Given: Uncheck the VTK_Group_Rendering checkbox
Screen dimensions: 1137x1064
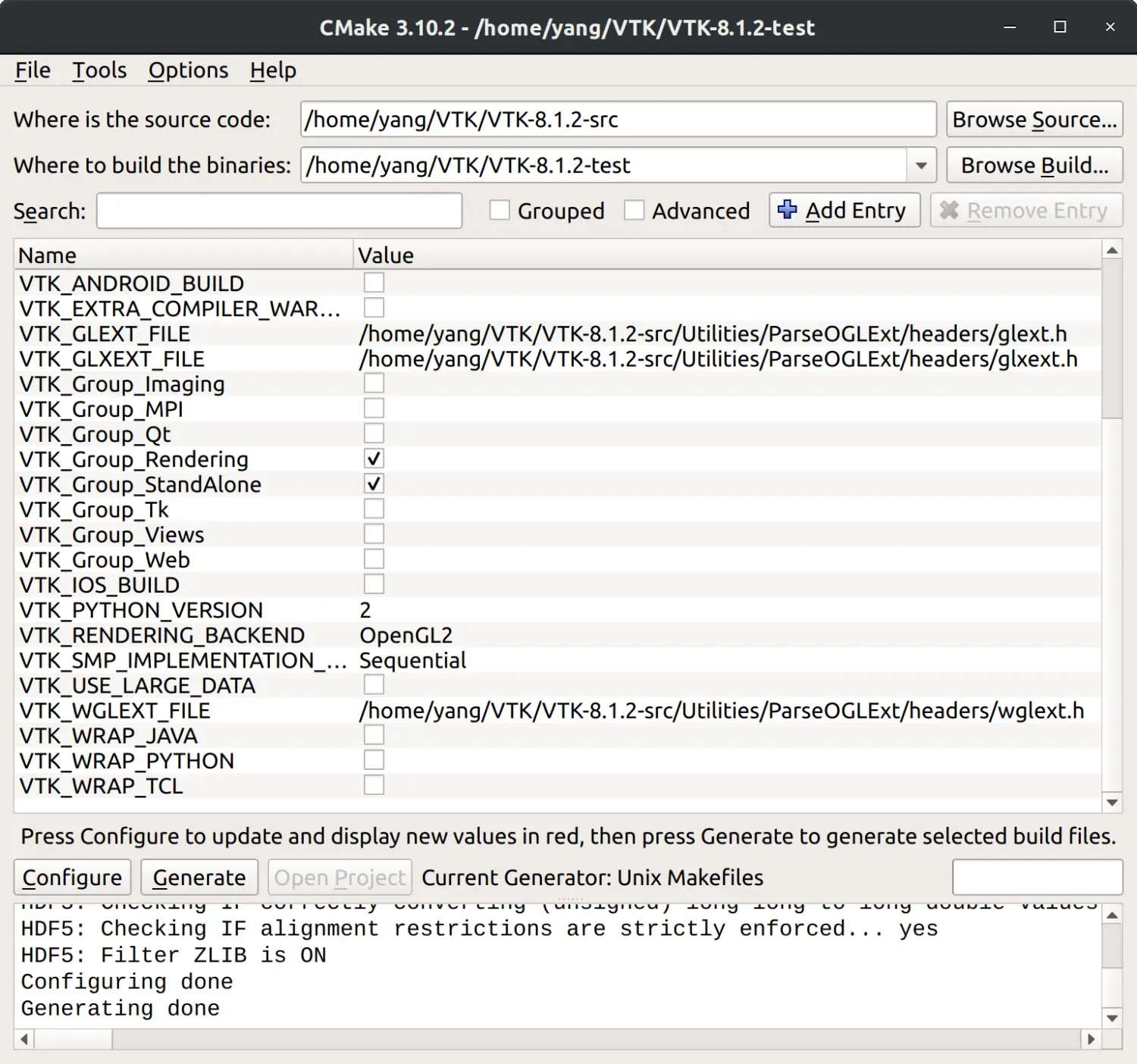Looking at the screenshot, I should 374,458.
